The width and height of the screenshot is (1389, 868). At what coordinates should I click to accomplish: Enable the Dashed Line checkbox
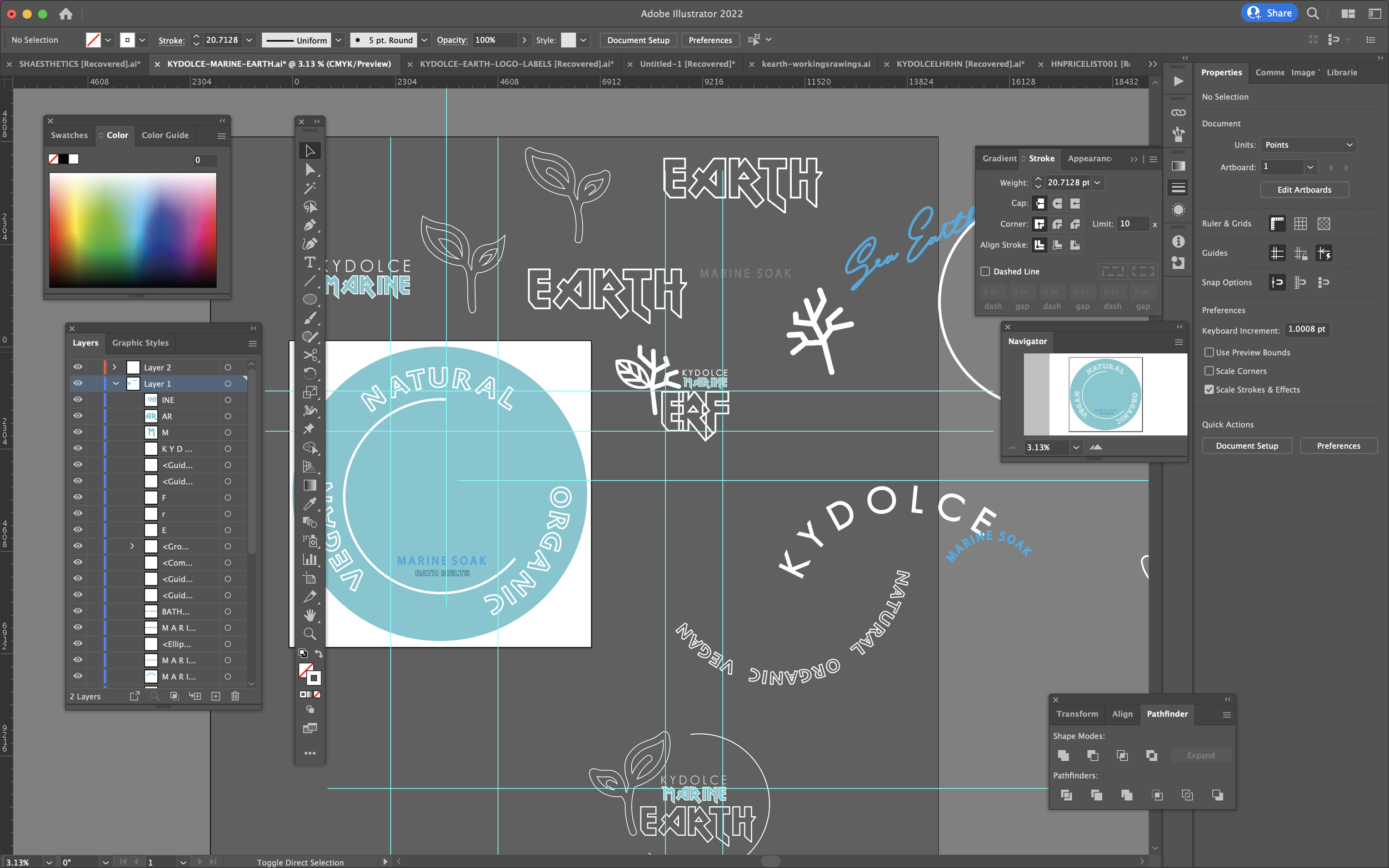click(985, 272)
